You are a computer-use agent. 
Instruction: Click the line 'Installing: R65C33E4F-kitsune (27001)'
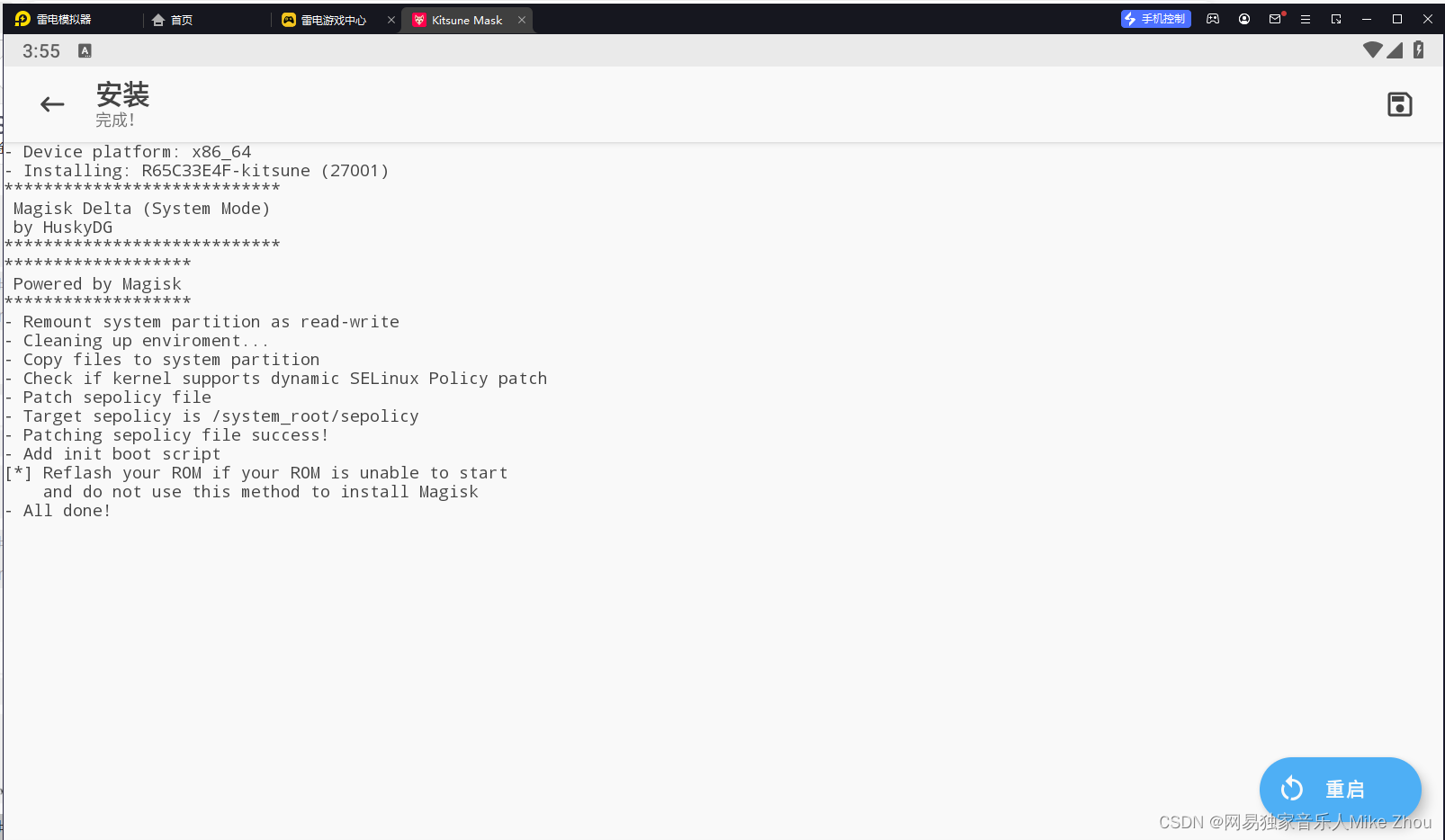point(196,171)
